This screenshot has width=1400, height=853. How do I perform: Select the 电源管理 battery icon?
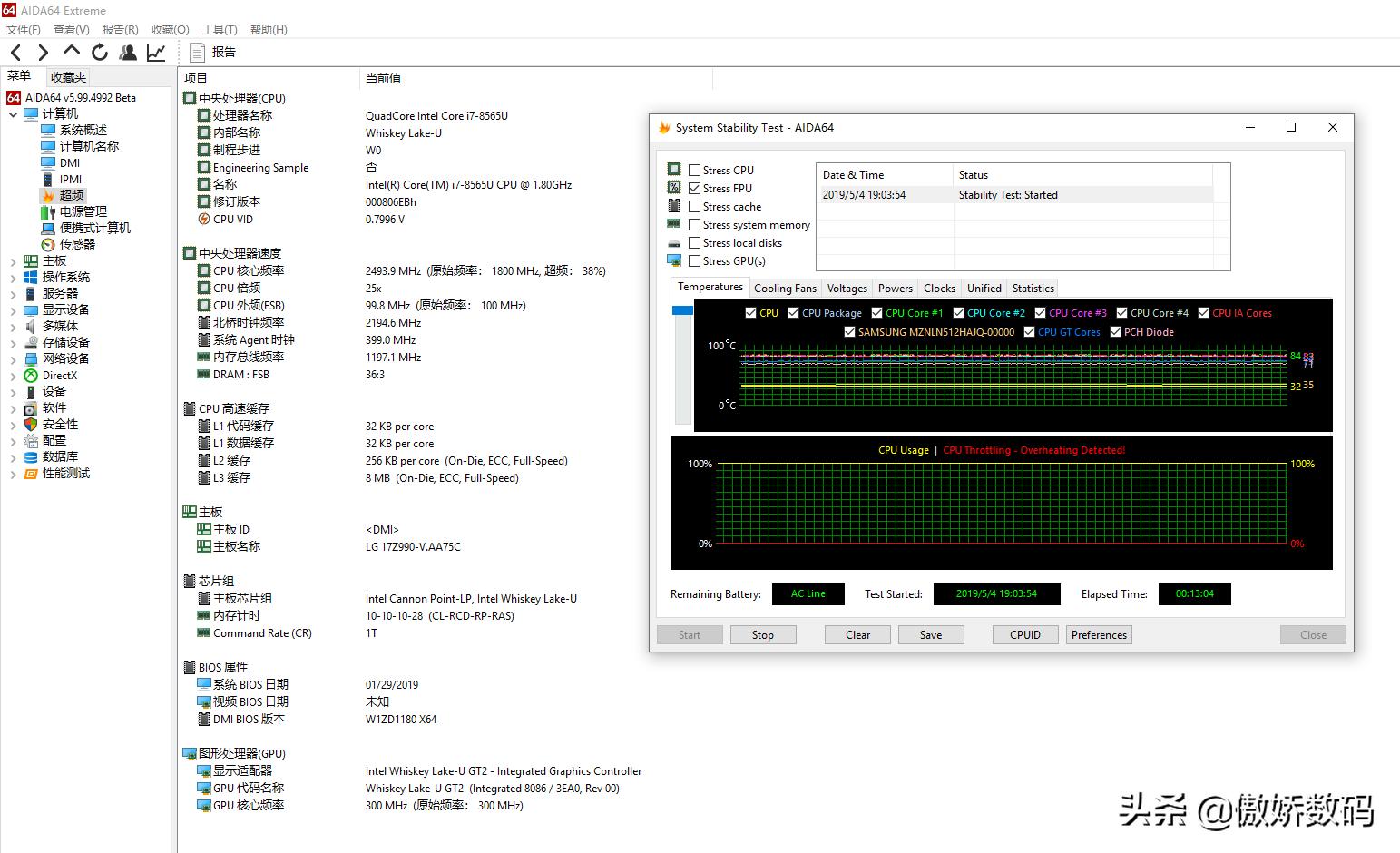coord(48,211)
